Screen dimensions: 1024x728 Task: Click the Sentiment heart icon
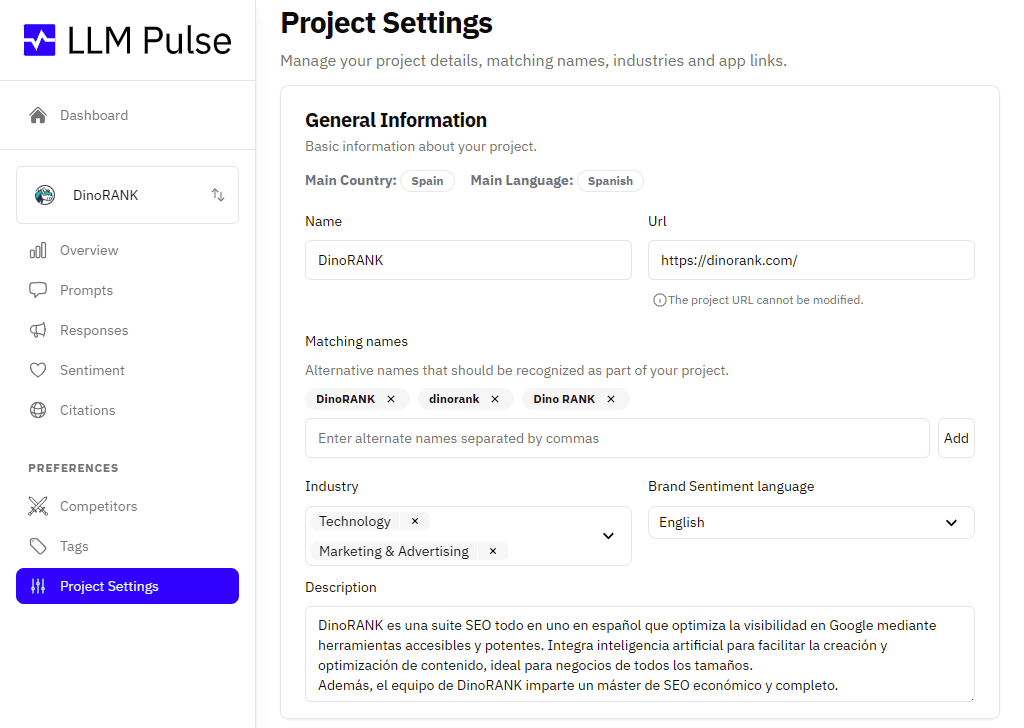(x=37, y=370)
